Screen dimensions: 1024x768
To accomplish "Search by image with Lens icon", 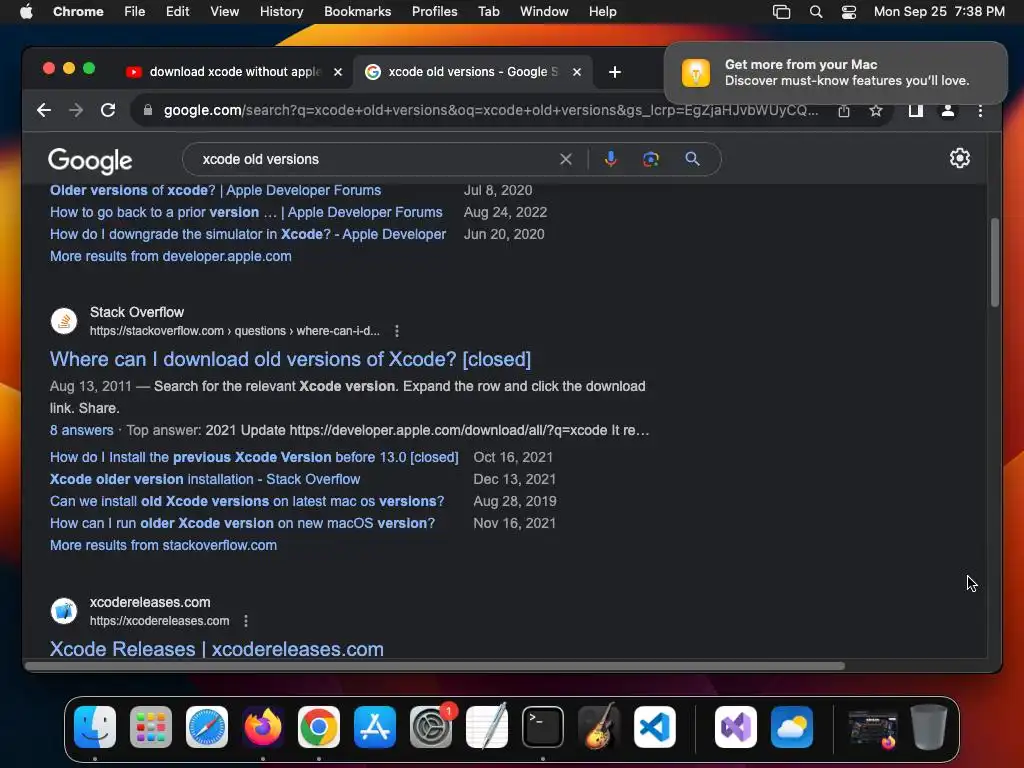I will point(650,159).
